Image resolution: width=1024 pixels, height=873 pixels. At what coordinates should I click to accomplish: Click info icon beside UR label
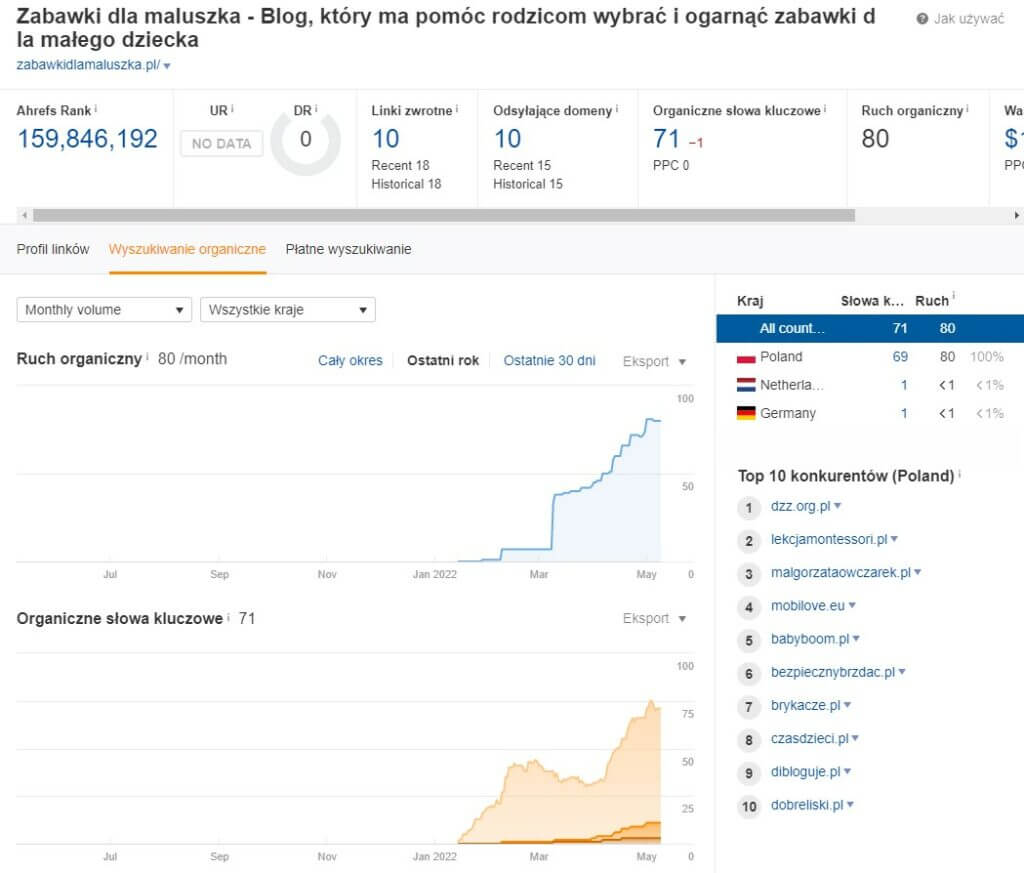(232, 108)
